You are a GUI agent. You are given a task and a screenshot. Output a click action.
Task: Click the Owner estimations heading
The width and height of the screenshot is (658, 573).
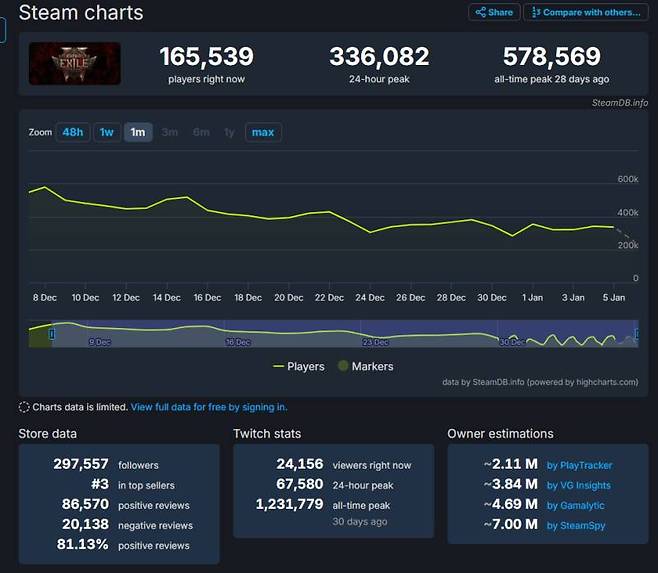coord(500,434)
